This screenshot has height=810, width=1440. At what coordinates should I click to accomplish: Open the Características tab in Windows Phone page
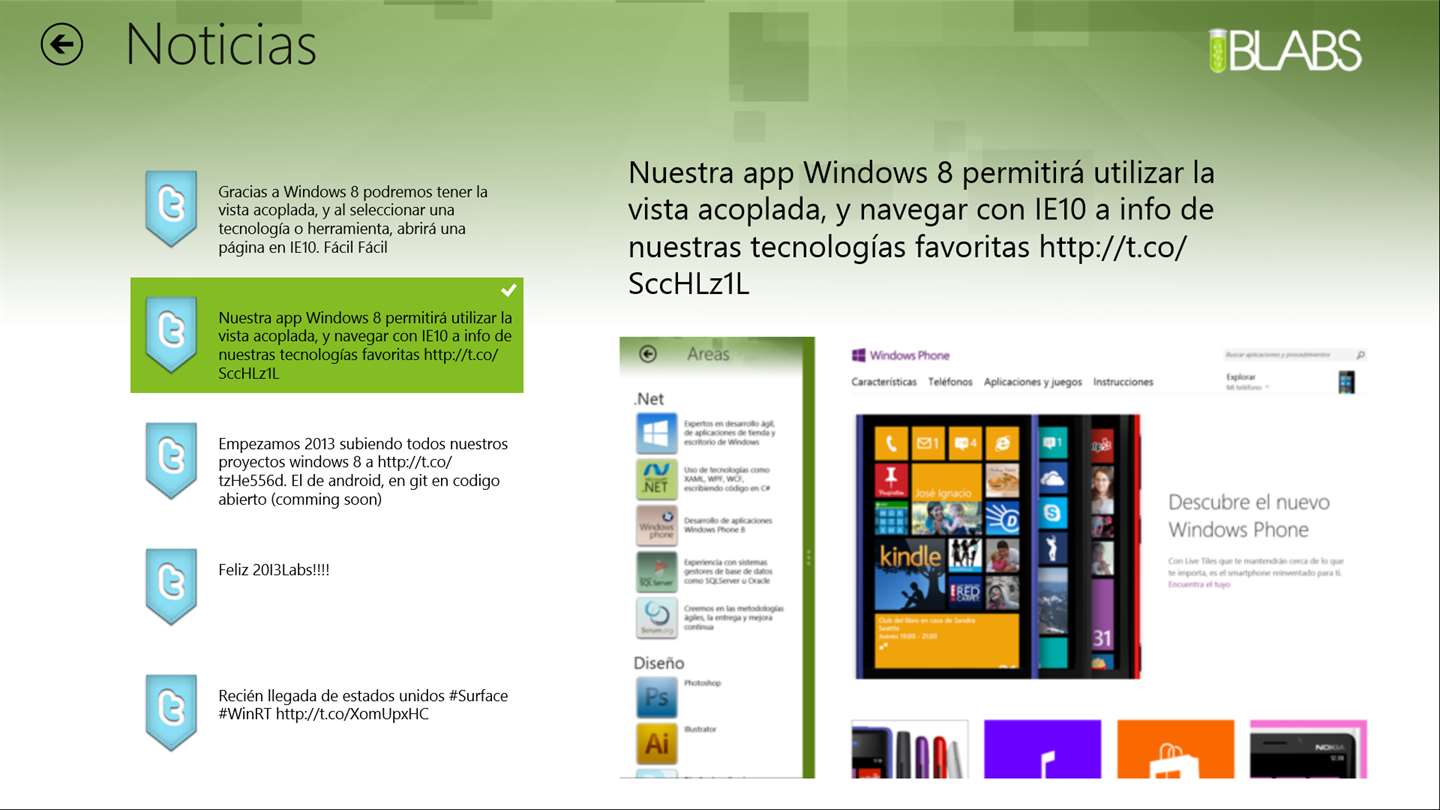(x=884, y=382)
